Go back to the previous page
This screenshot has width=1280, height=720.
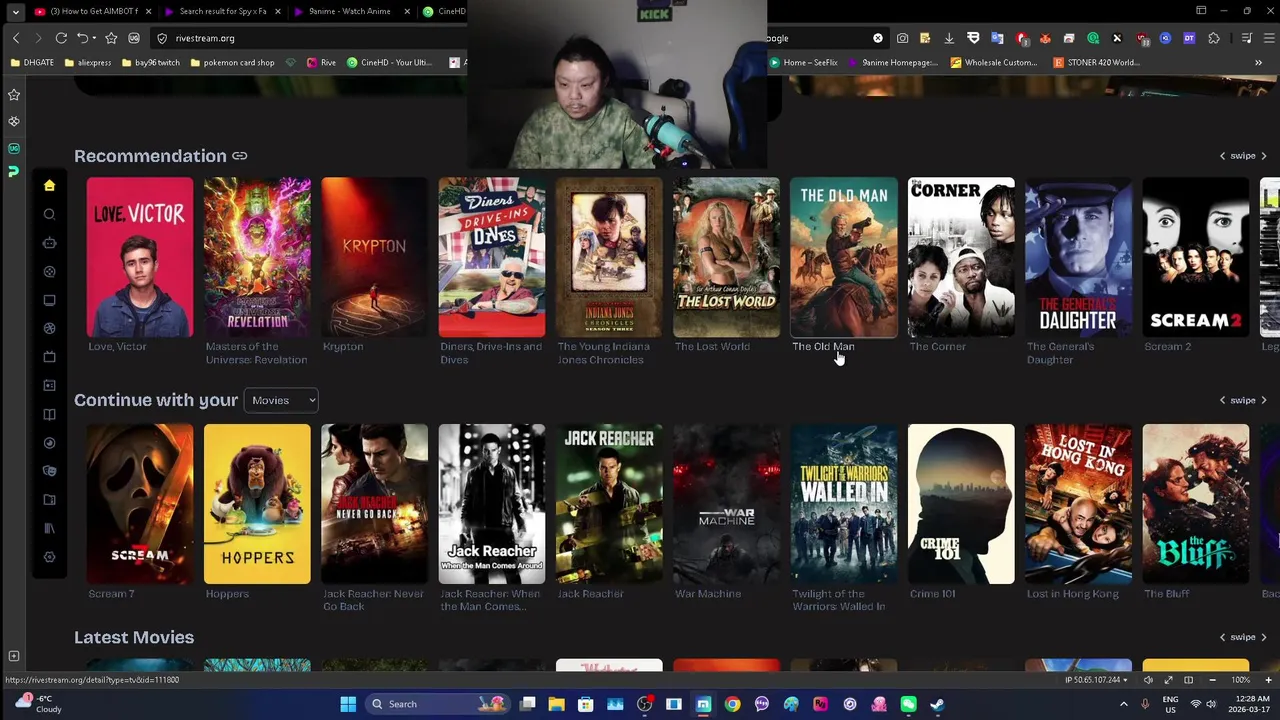[16, 38]
